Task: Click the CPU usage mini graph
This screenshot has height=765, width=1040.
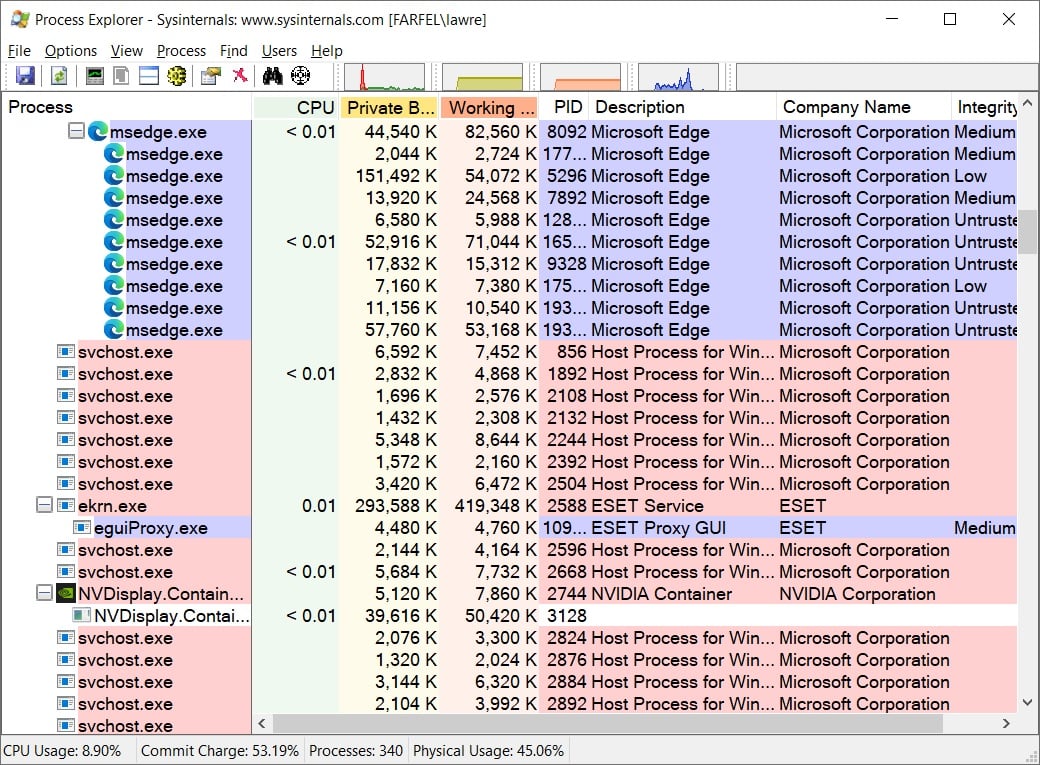Action: point(385,77)
